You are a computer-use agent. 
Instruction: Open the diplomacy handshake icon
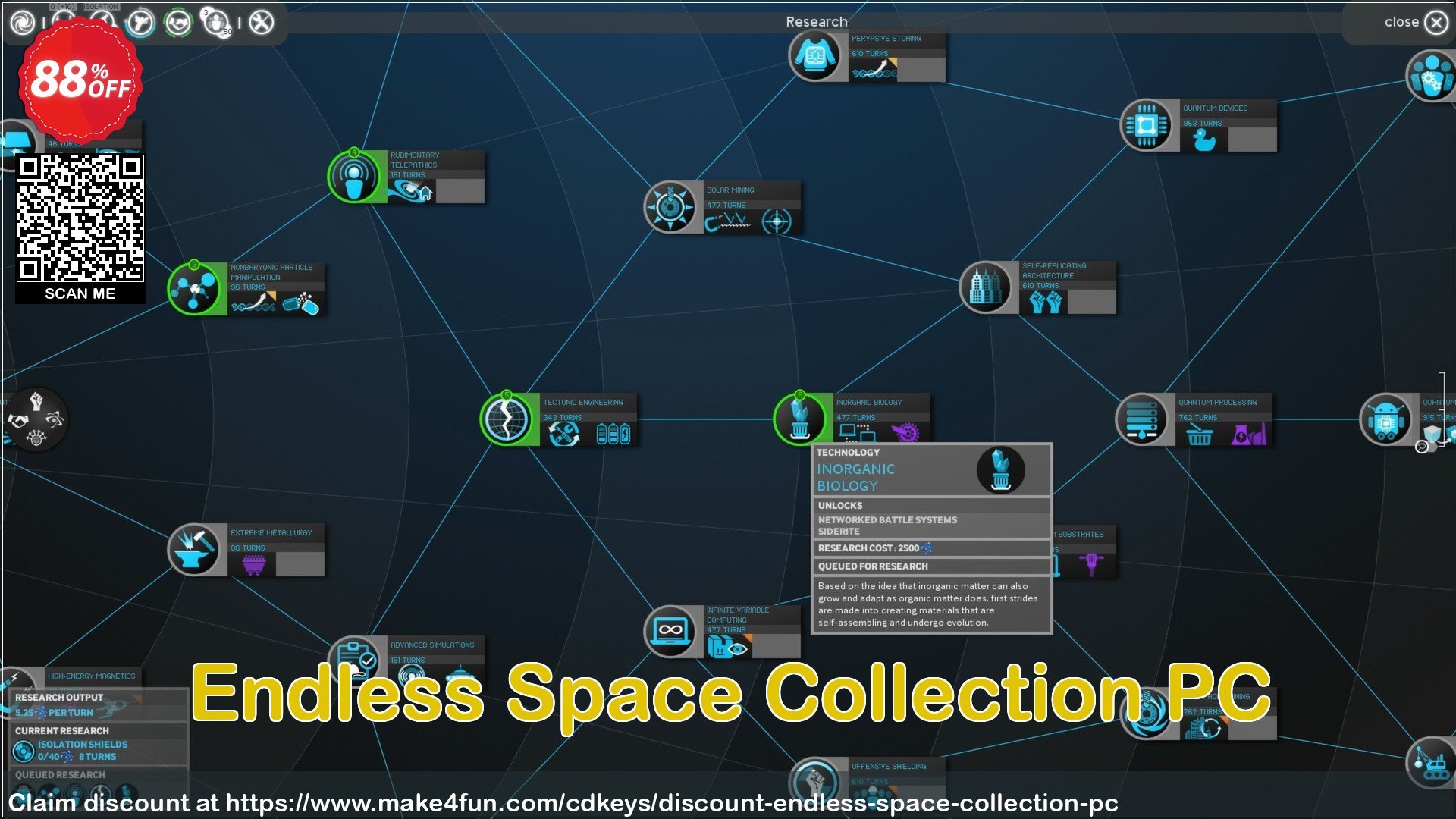178,23
